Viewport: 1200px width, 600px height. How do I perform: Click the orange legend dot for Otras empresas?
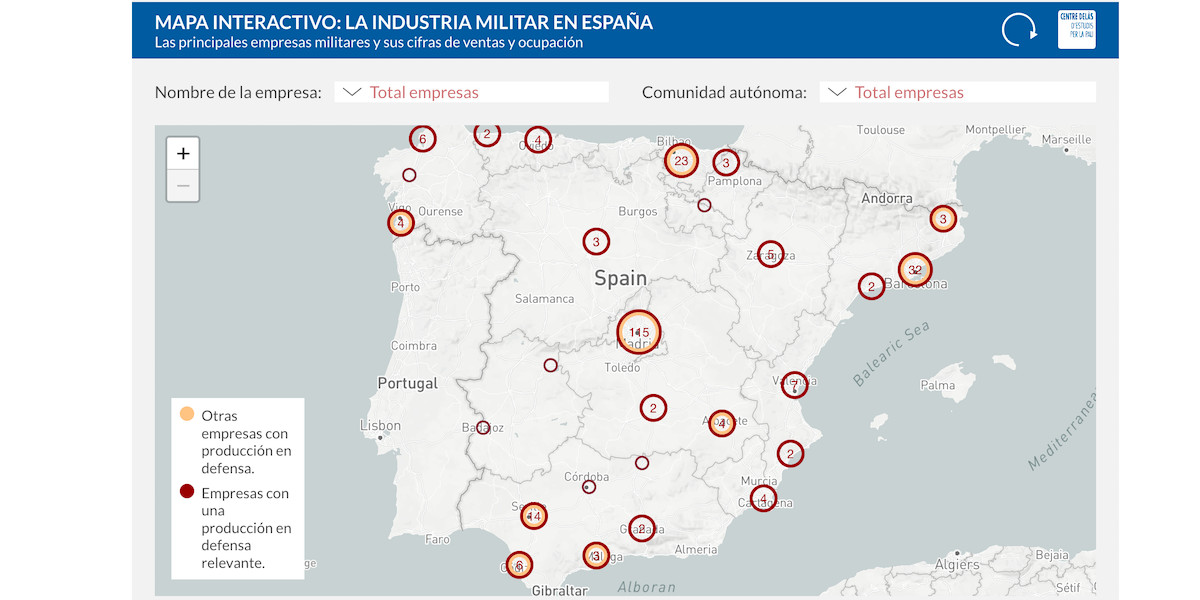(x=186, y=414)
